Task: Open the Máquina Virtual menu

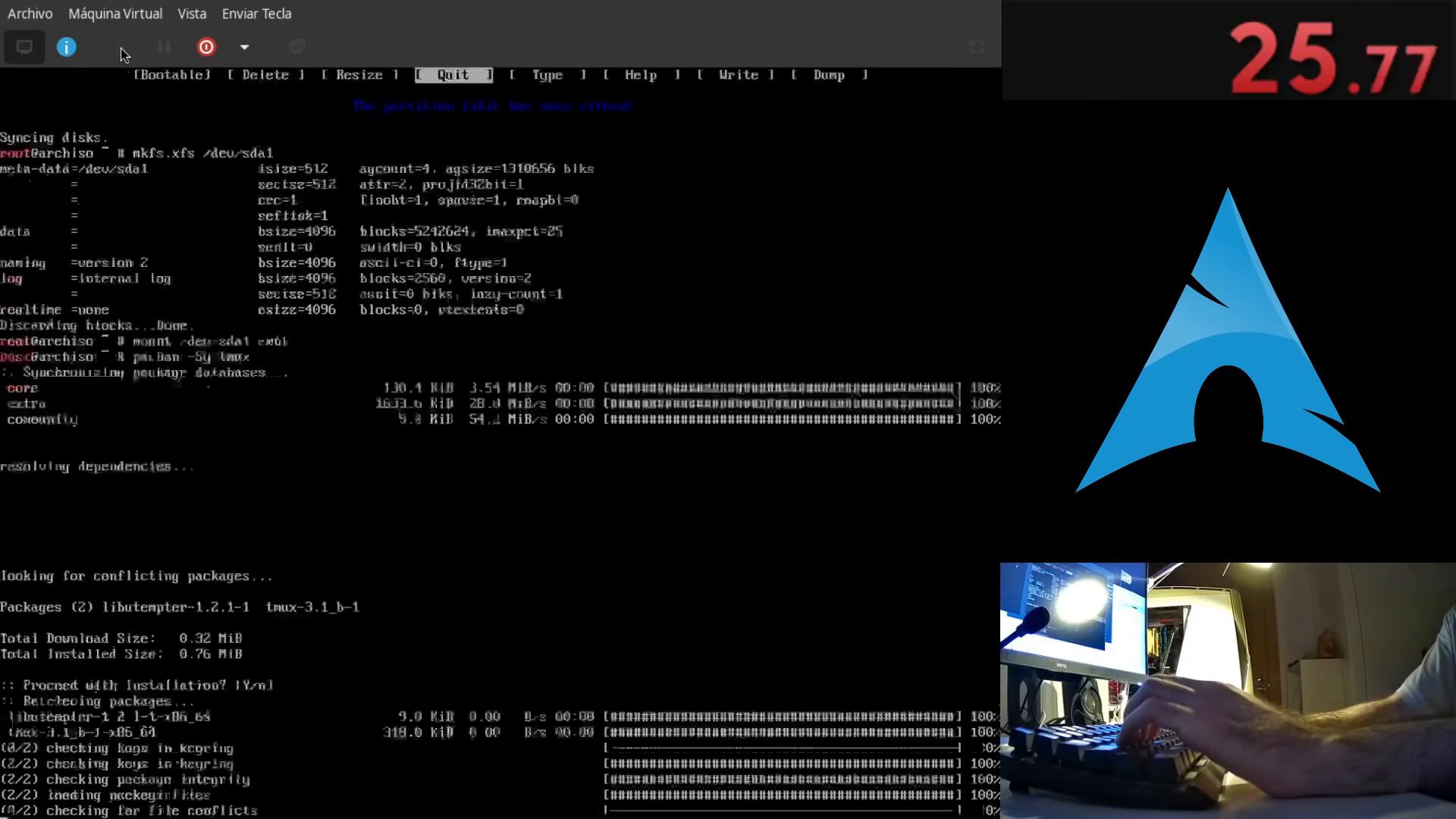Action: pos(115,14)
